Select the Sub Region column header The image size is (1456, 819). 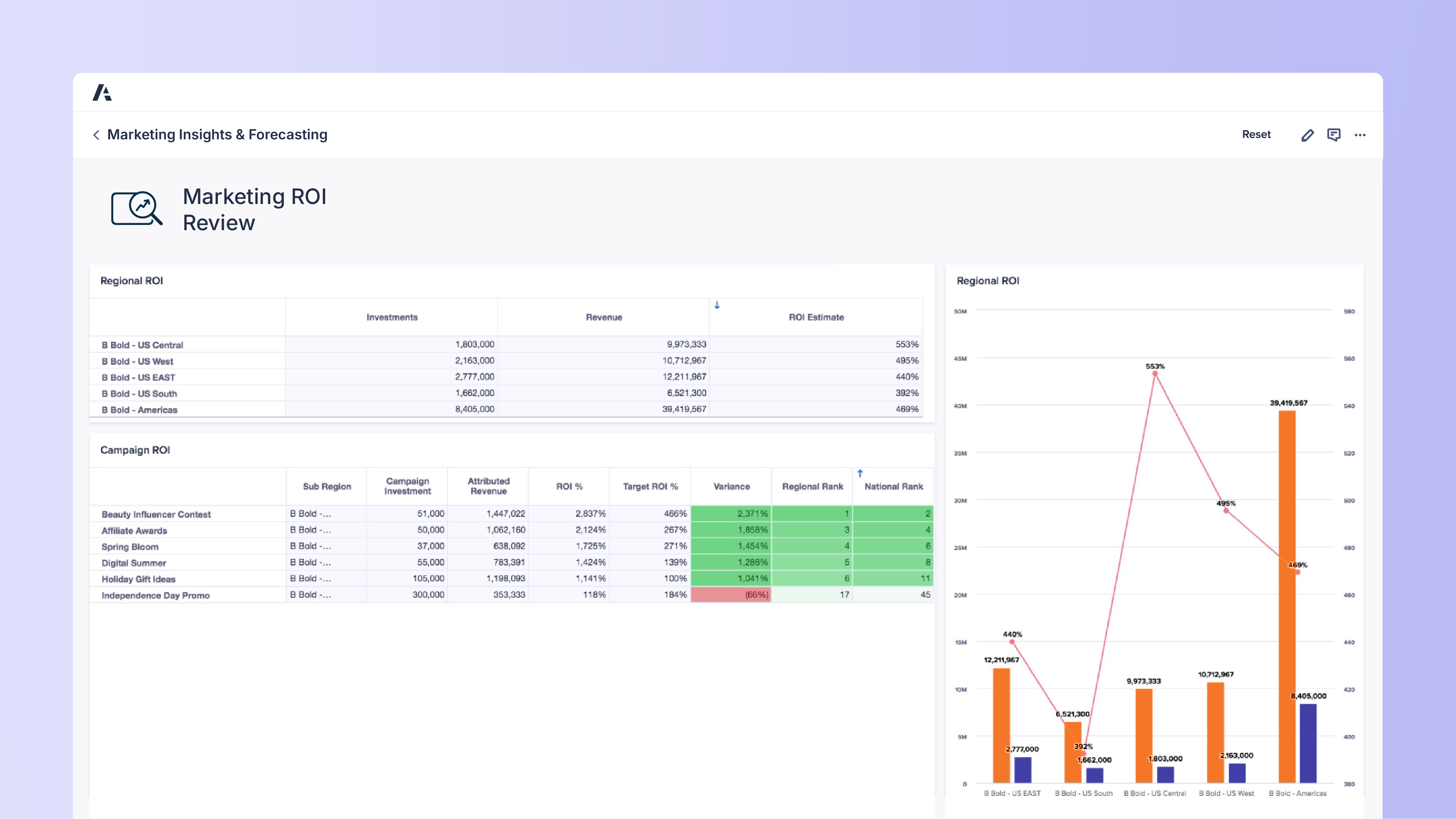(x=327, y=486)
